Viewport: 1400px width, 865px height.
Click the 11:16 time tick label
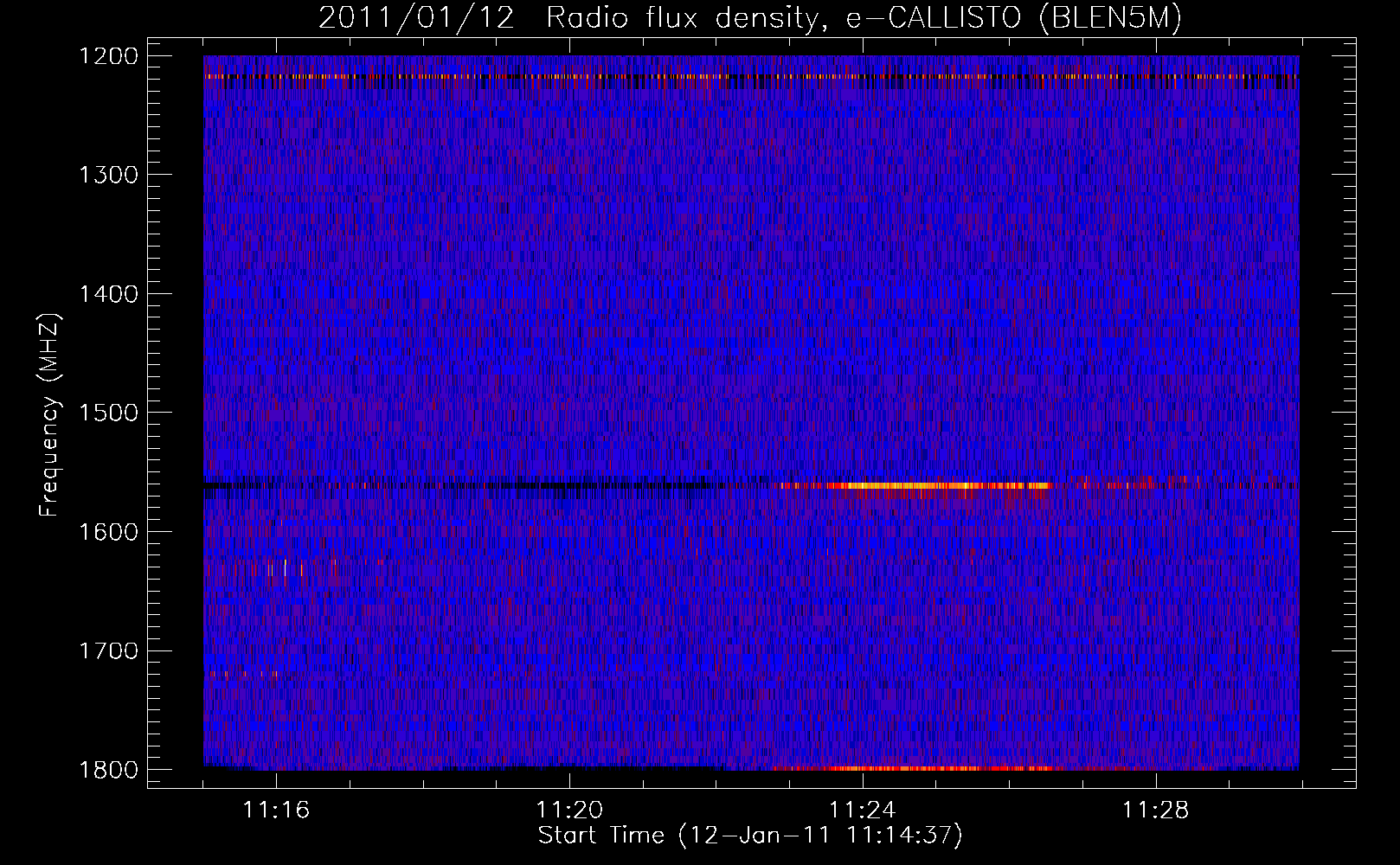coord(276,810)
